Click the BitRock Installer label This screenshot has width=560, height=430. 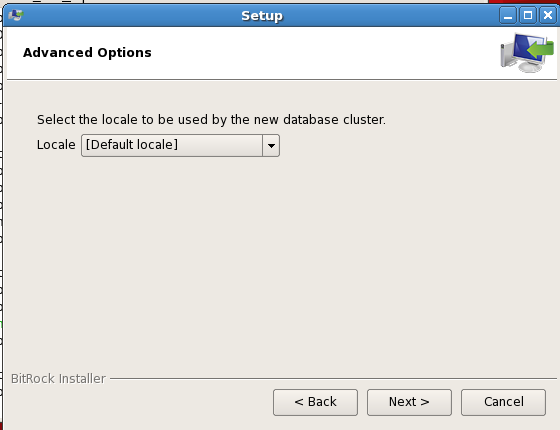point(58,379)
